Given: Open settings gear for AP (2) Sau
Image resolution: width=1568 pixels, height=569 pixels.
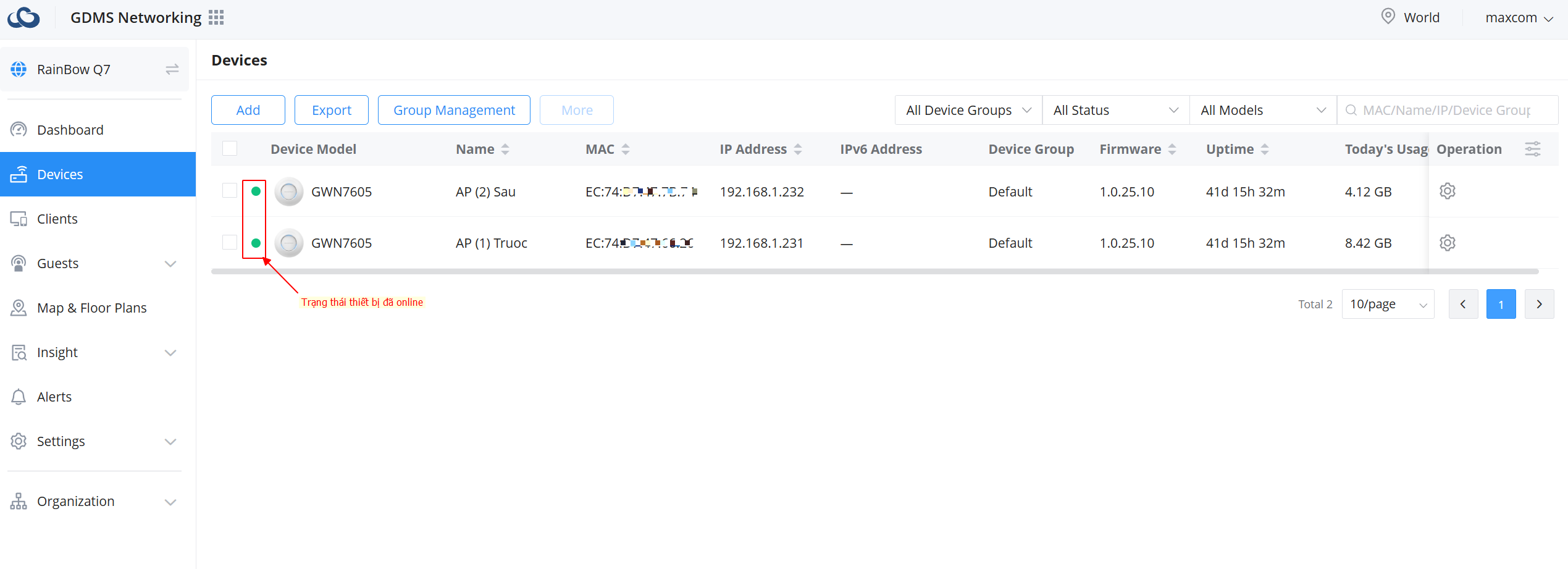Looking at the screenshot, I should click(x=1447, y=192).
